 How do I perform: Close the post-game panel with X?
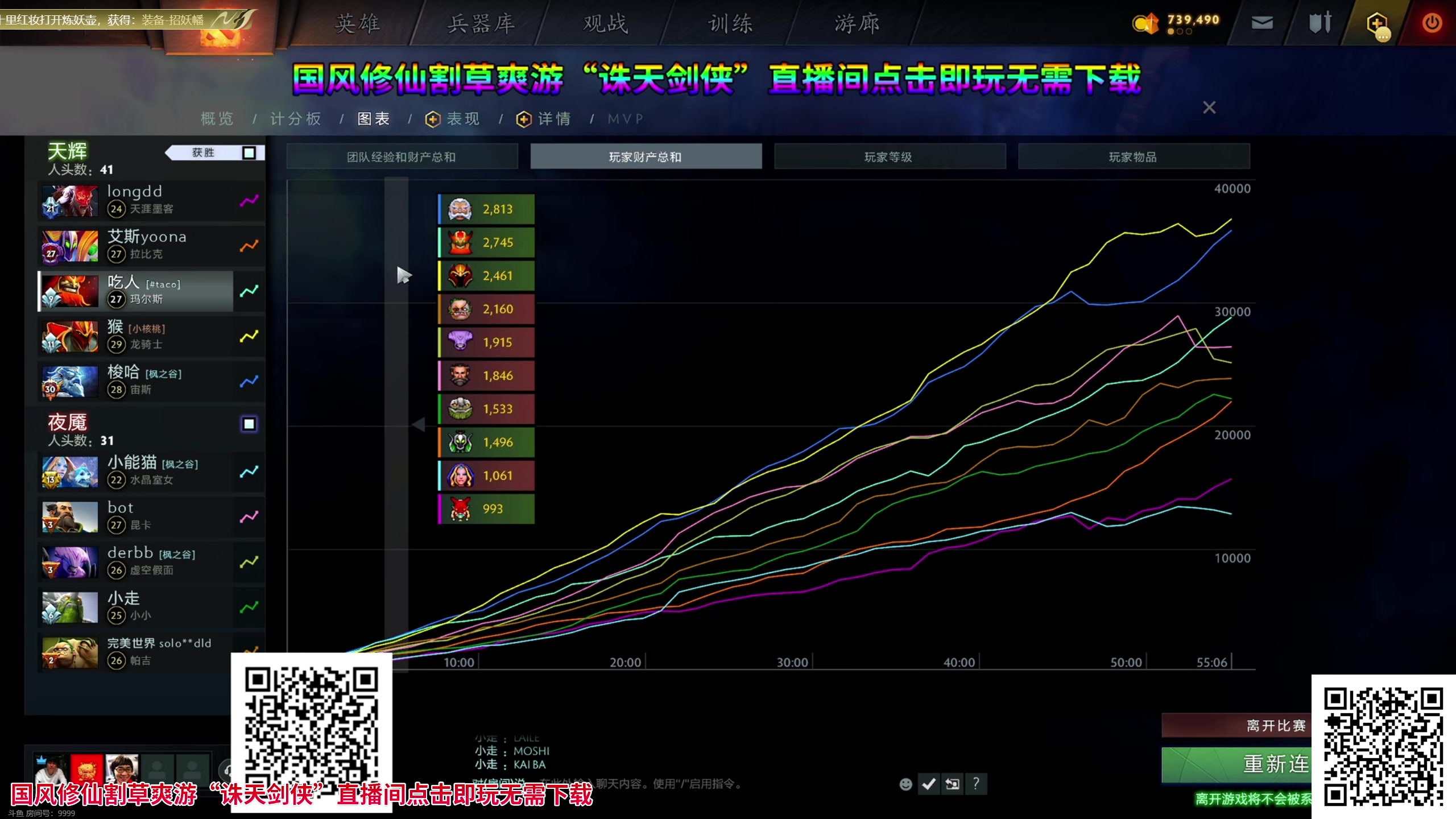[x=1209, y=107]
